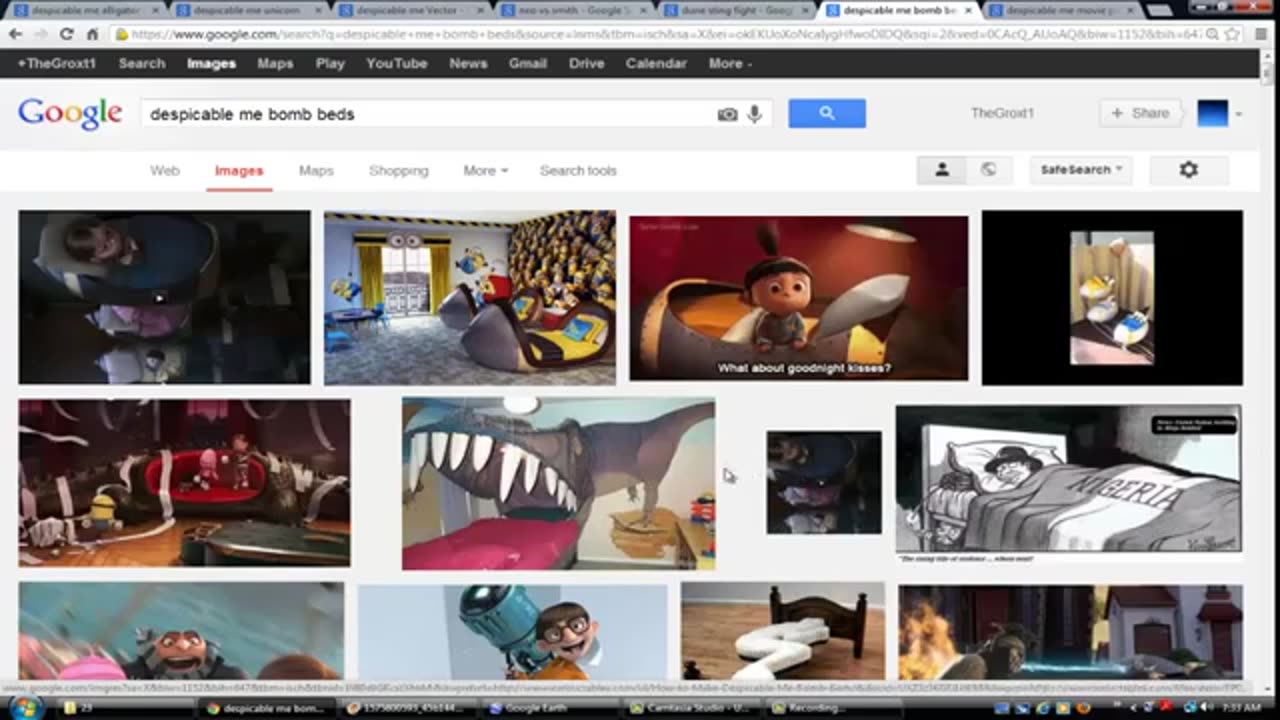Screen dimensions: 1280x720
Task: Search by image camera icon
Action: (x=727, y=114)
